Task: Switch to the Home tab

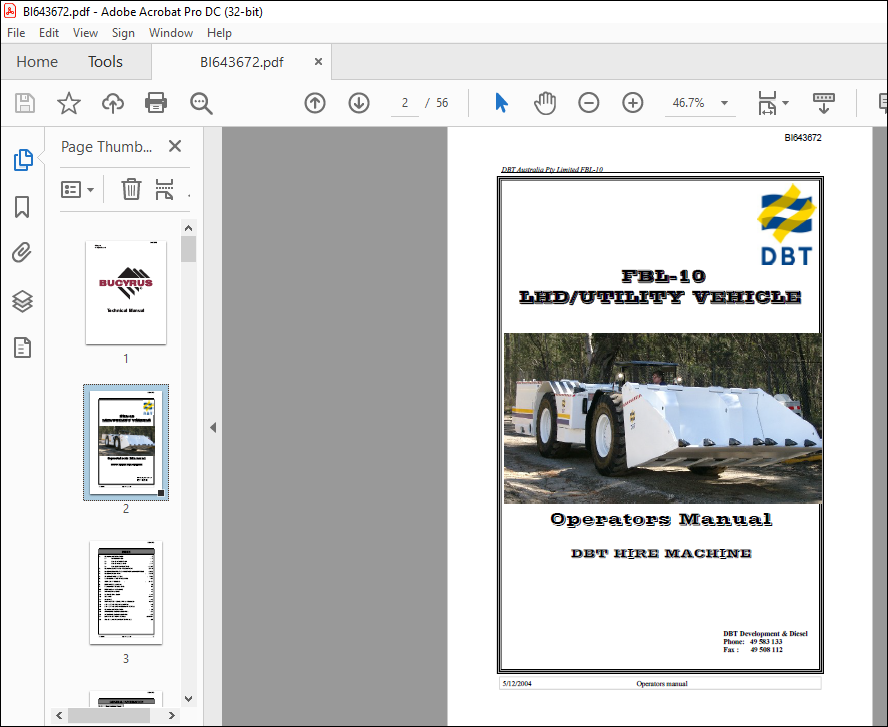Action: tap(37, 62)
